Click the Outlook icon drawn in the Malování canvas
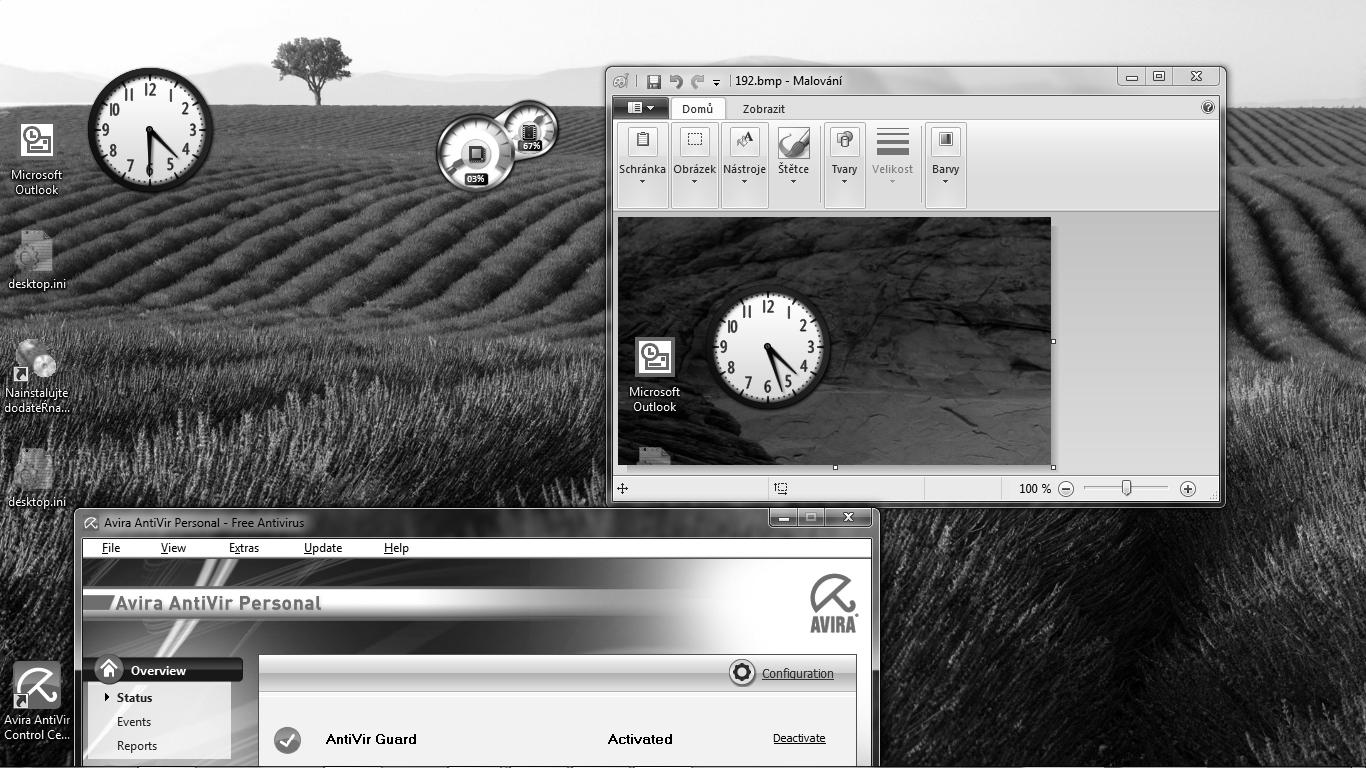The width and height of the screenshot is (1366, 768). pos(655,357)
